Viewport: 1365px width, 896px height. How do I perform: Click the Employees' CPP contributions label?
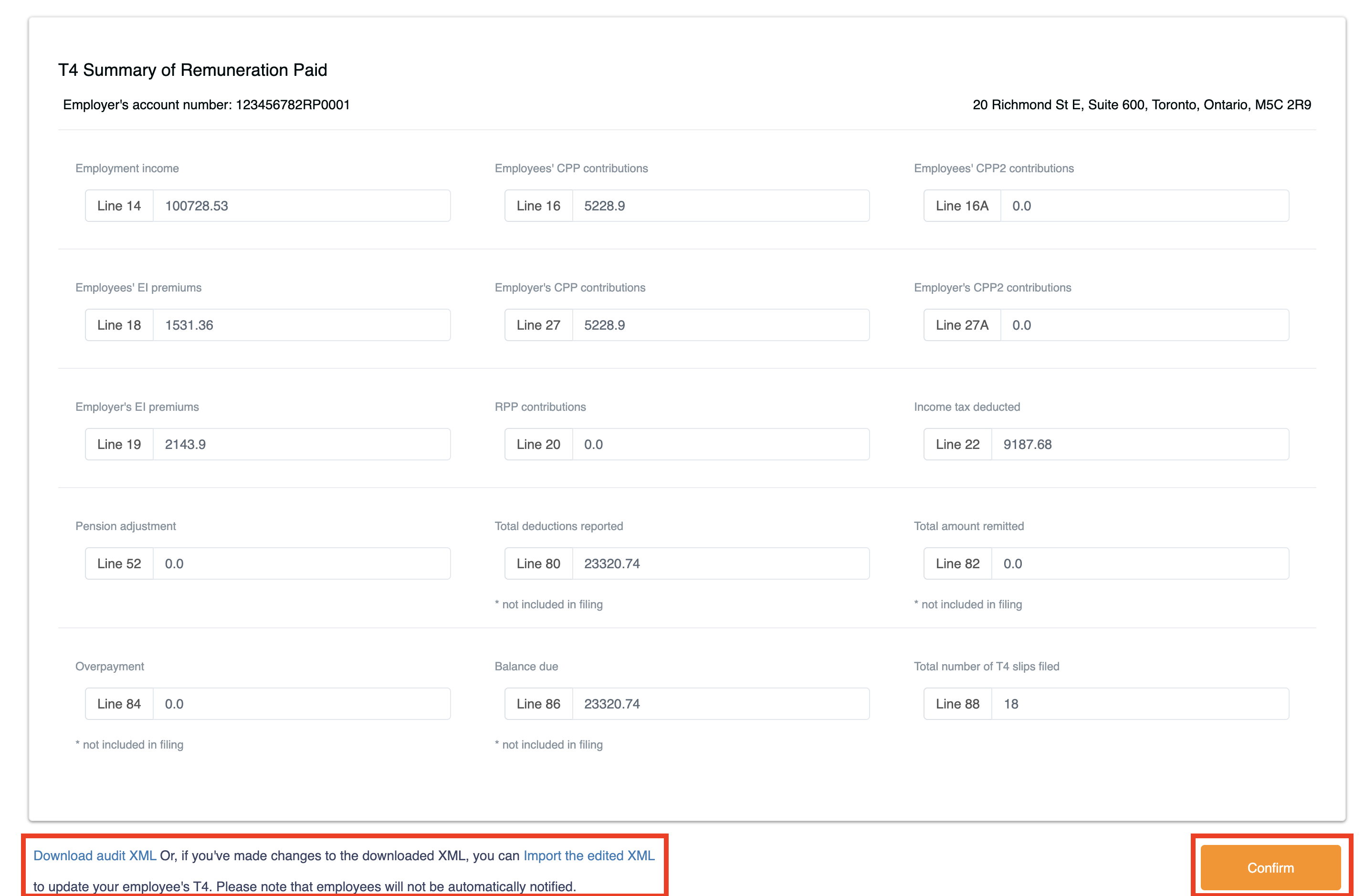coord(571,168)
